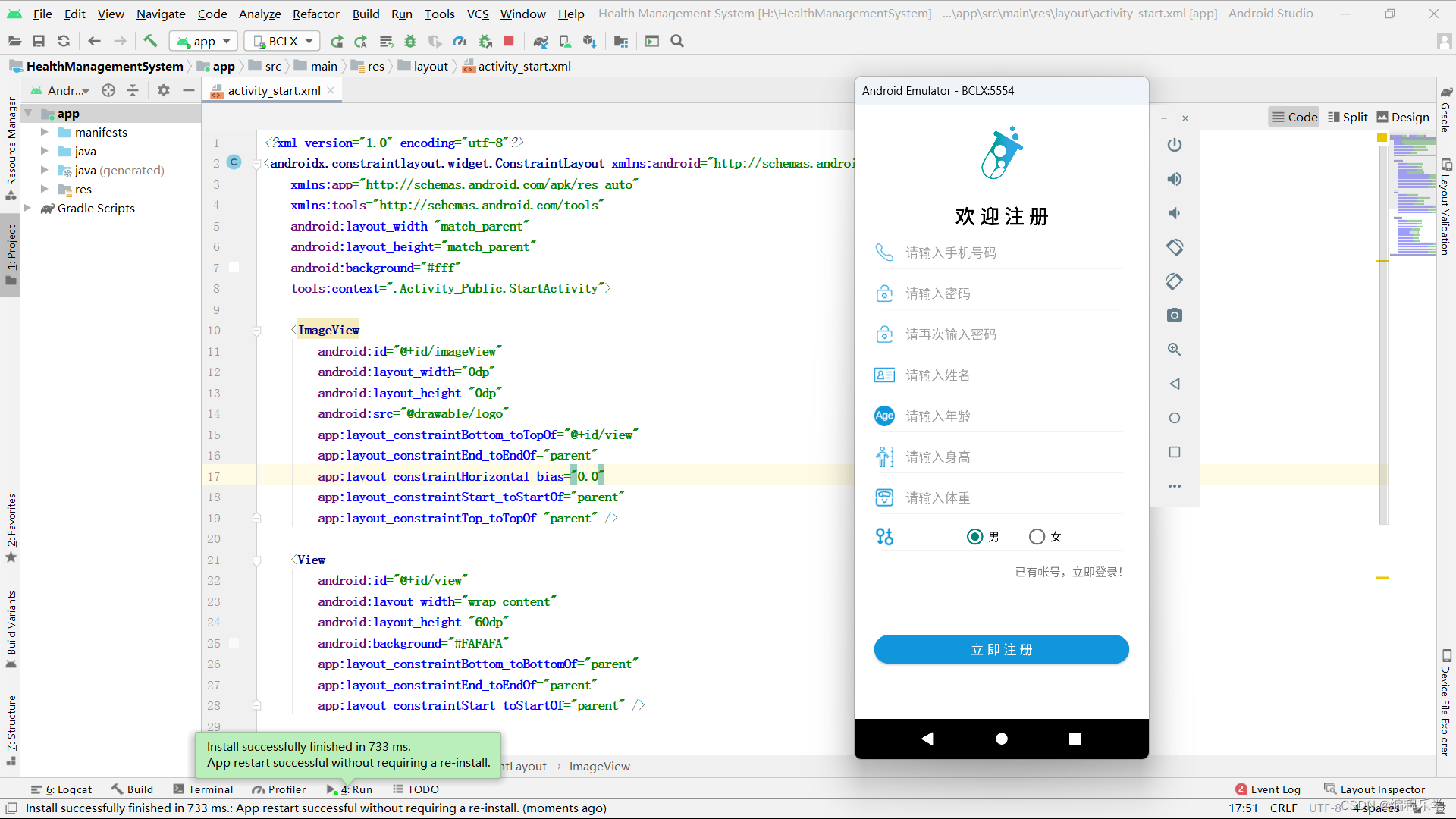Image resolution: width=1456 pixels, height=819 pixels.
Task: Open the AVD Manager from the toolbar
Action: [565, 41]
